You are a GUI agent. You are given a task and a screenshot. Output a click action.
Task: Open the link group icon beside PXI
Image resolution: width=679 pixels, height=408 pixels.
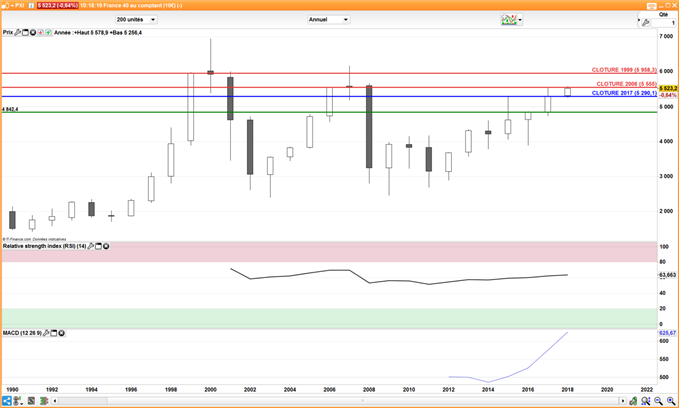(x=5, y=6)
